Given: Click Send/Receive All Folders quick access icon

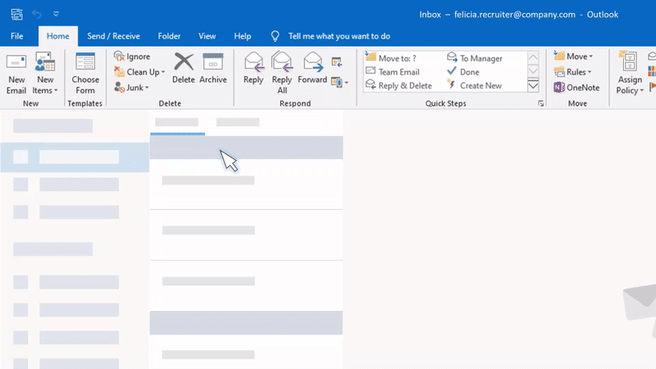Looking at the screenshot, I should tap(17, 14).
